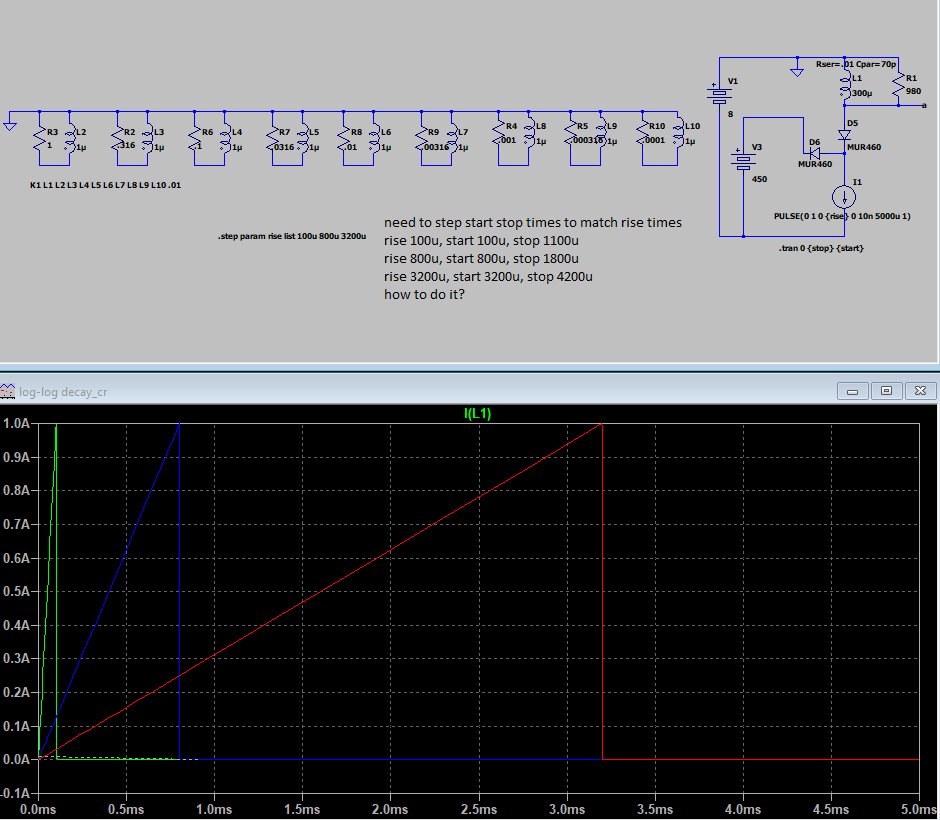The height and width of the screenshot is (820, 940).
Task: Click the PULSE value text of I1
Action: pyautogui.click(x=842, y=216)
